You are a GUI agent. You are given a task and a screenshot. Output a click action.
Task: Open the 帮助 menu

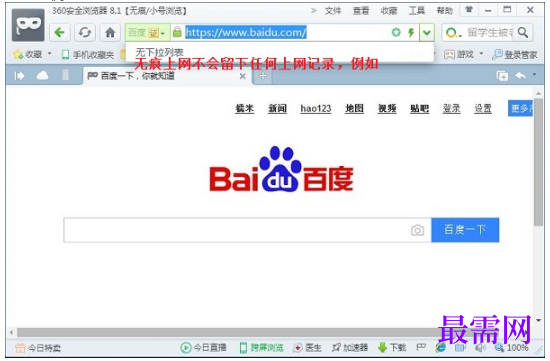pos(444,11)
